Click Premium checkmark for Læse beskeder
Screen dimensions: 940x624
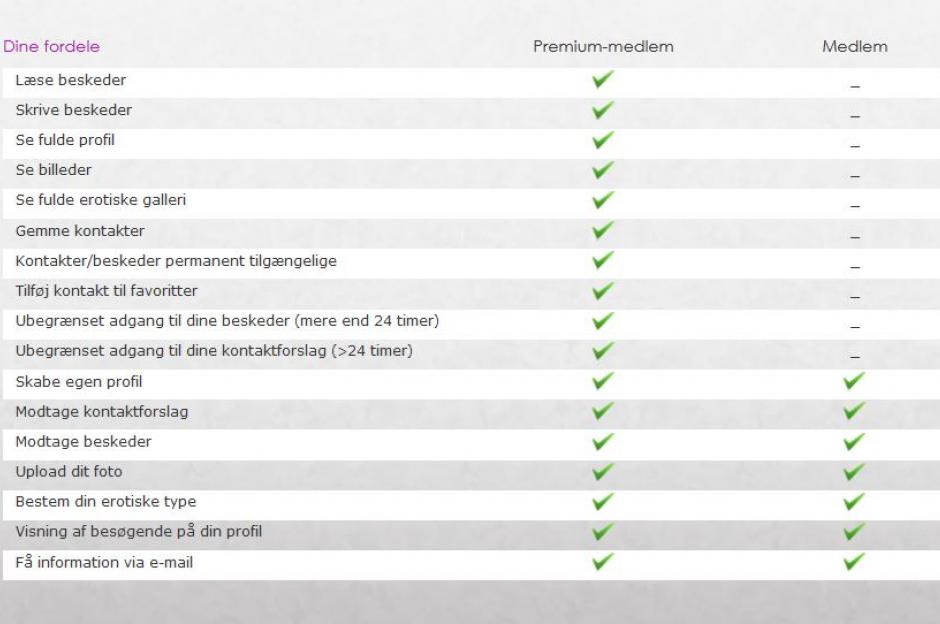click(x=602, y=80)
